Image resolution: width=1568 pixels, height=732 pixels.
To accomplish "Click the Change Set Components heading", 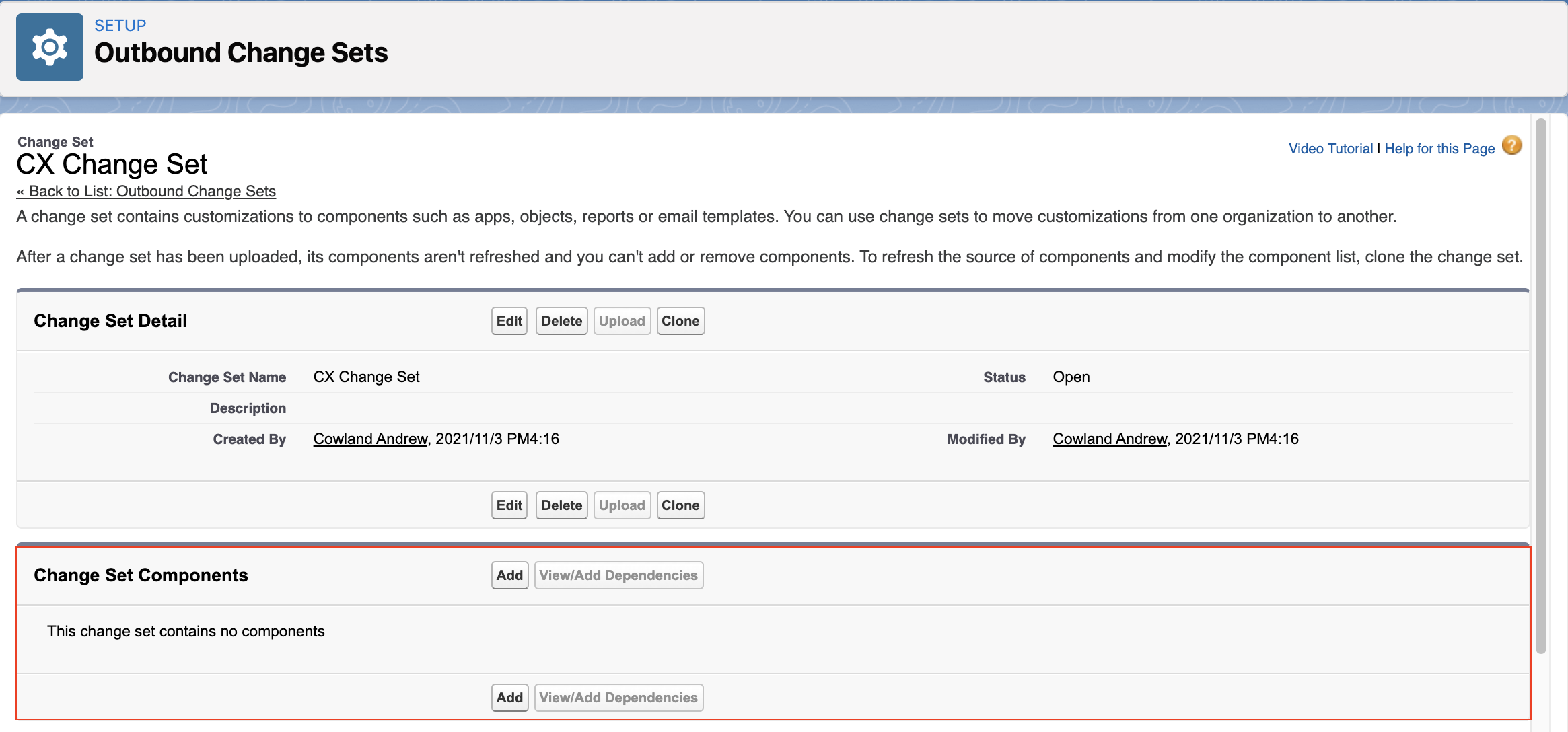I will coord(141,575).
